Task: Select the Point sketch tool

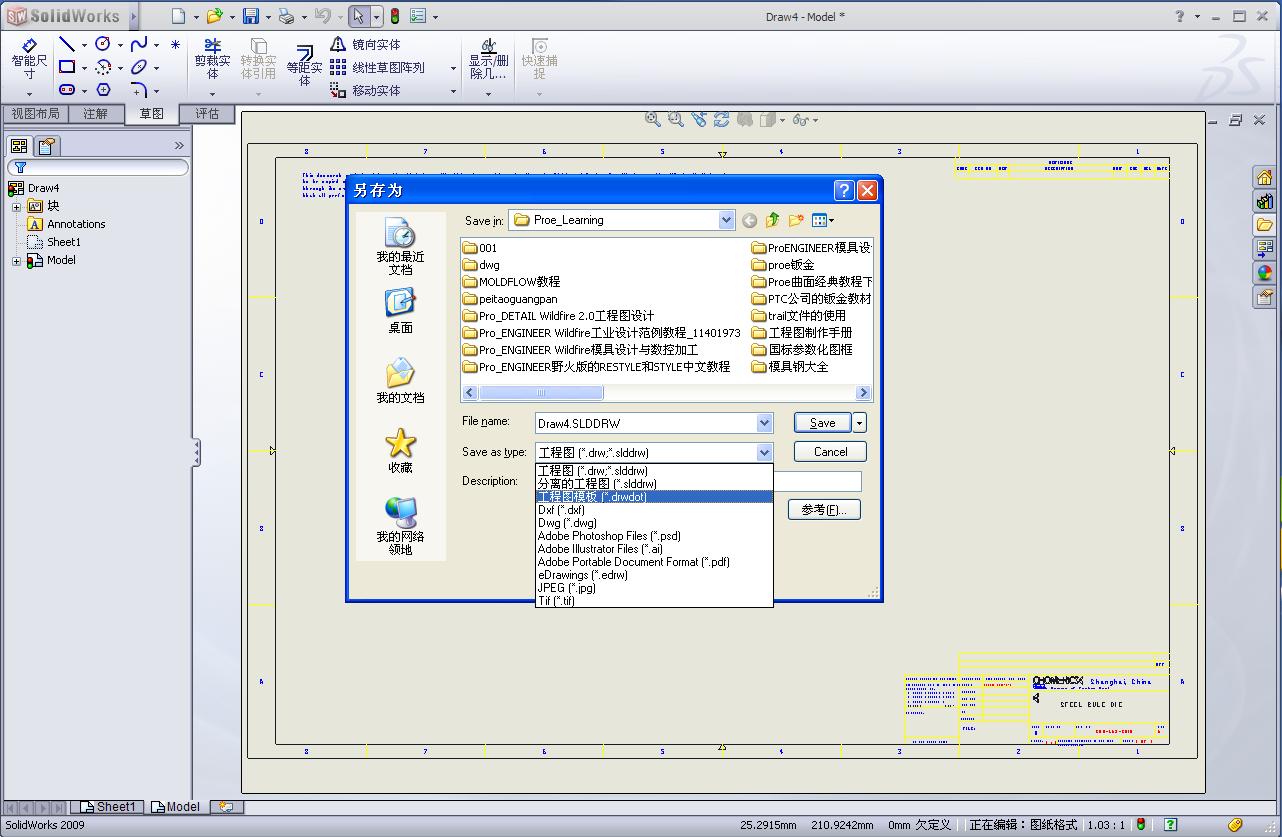Action: pos(175,44)
